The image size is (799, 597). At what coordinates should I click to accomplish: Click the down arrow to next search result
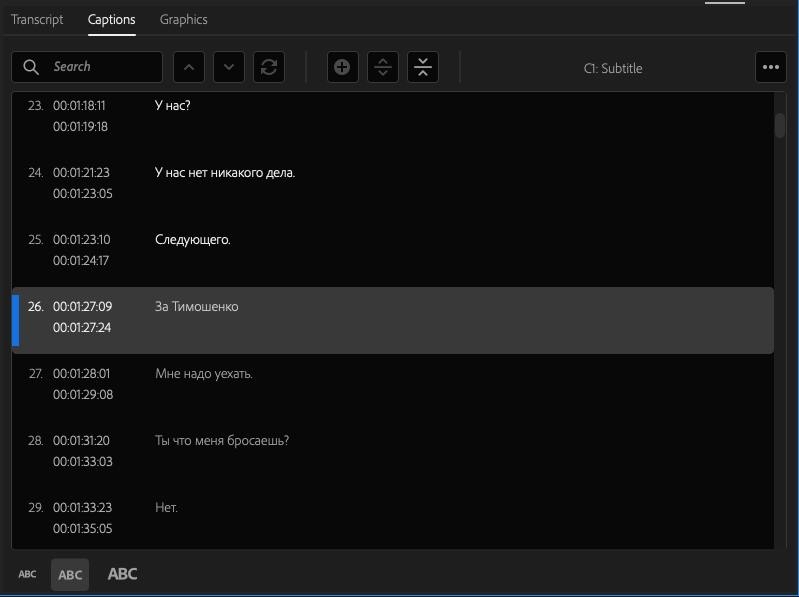click(x=229, y=67)
